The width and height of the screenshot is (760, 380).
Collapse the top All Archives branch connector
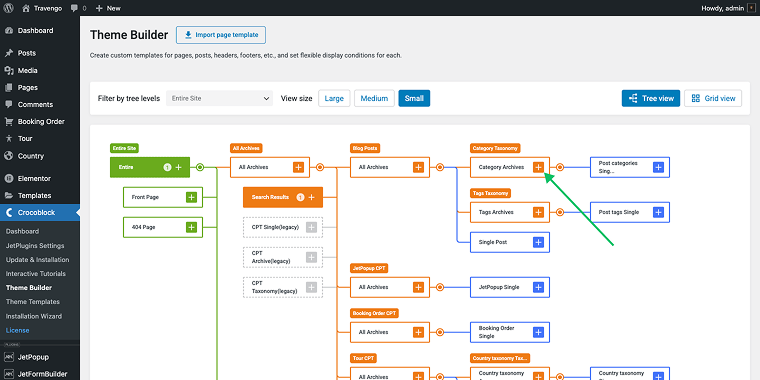[320, 167]
